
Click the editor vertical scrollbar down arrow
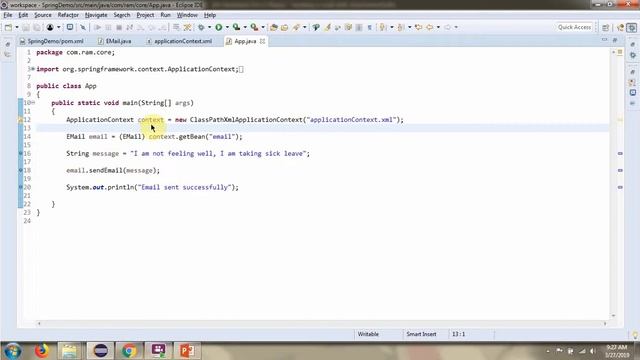click(x=613, y=316)
